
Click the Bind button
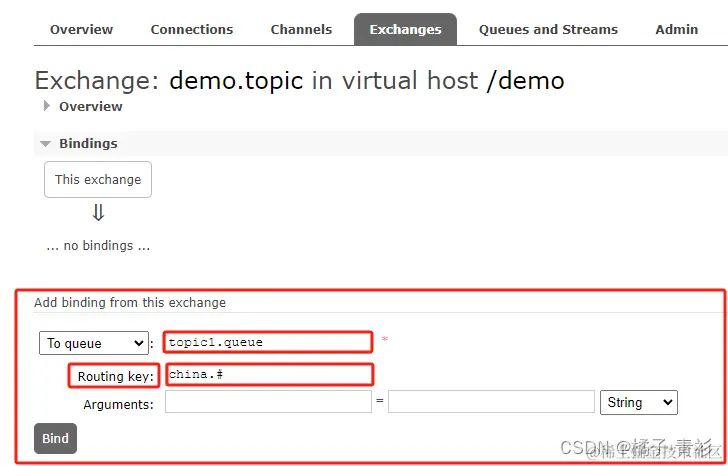55,438
